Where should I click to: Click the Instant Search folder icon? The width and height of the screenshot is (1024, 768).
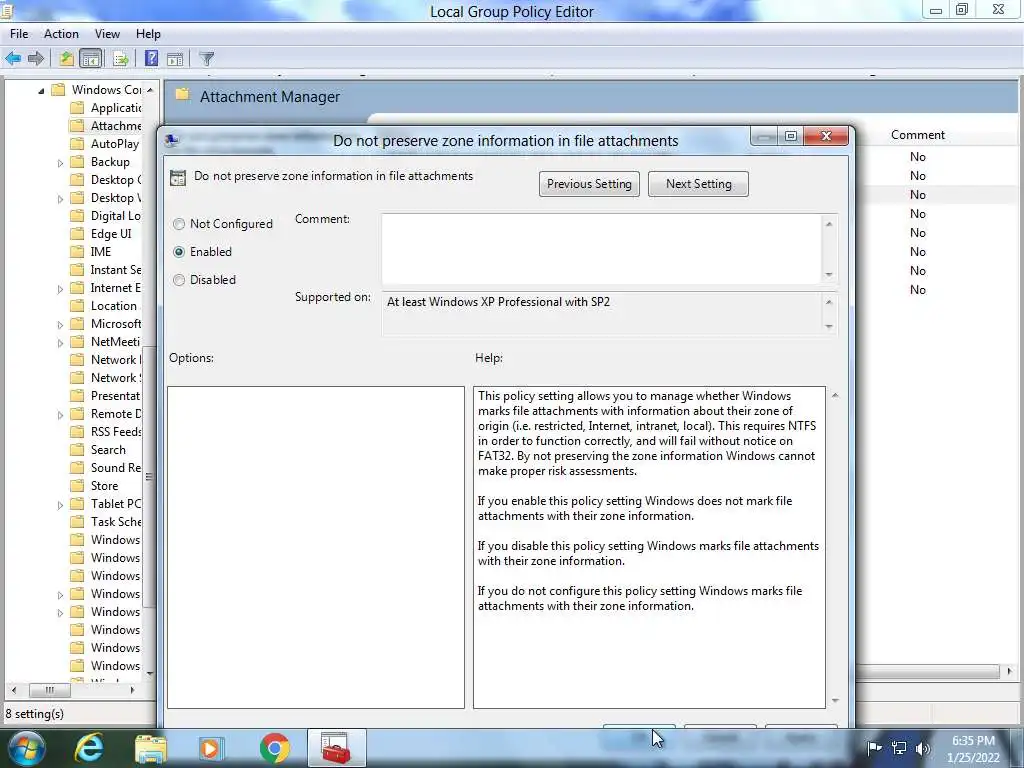click(x=77, y=270)
